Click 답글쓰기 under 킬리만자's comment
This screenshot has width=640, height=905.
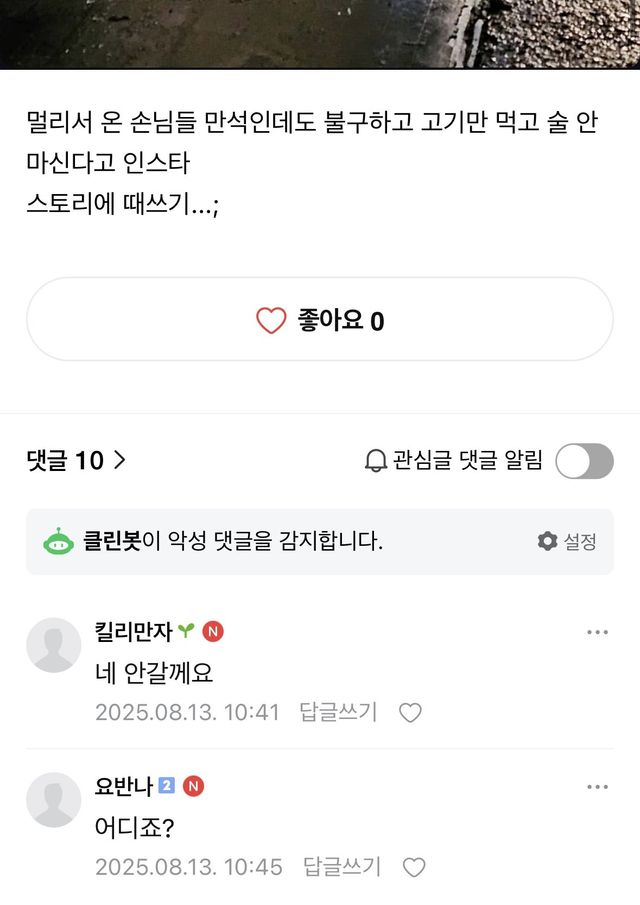[x=339, y=715]
